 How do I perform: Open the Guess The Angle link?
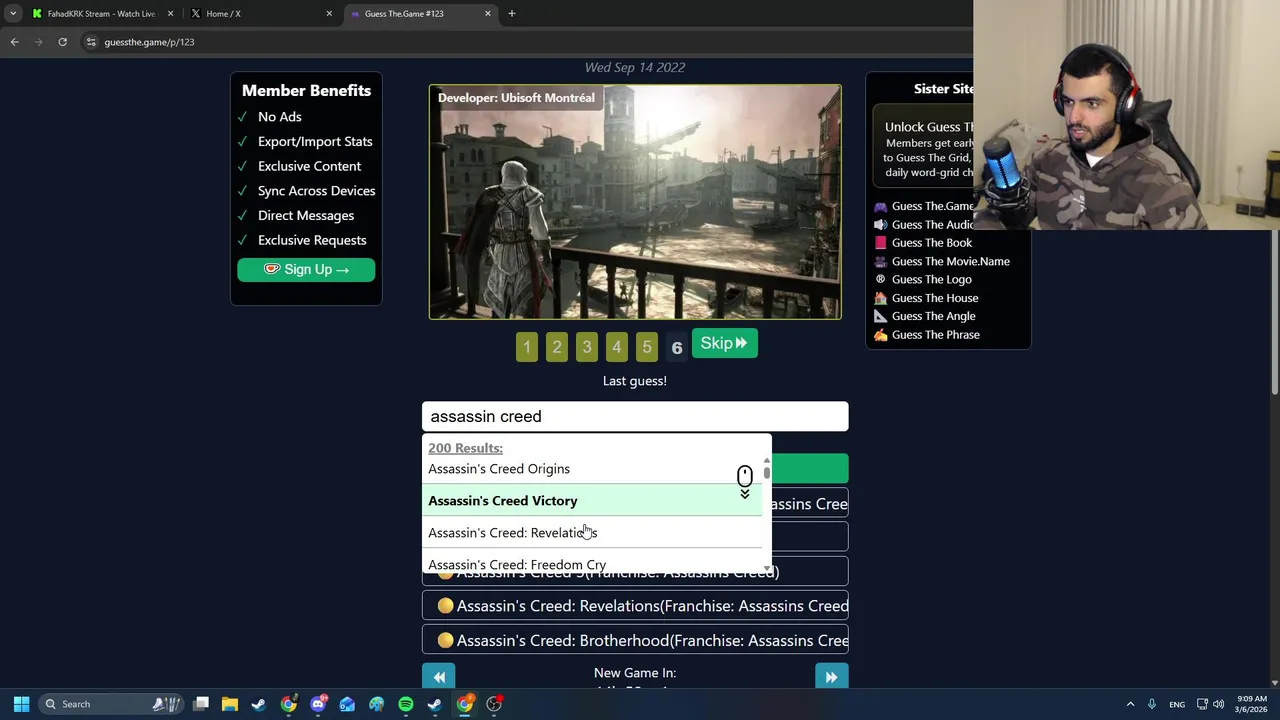tap(925, 316)
